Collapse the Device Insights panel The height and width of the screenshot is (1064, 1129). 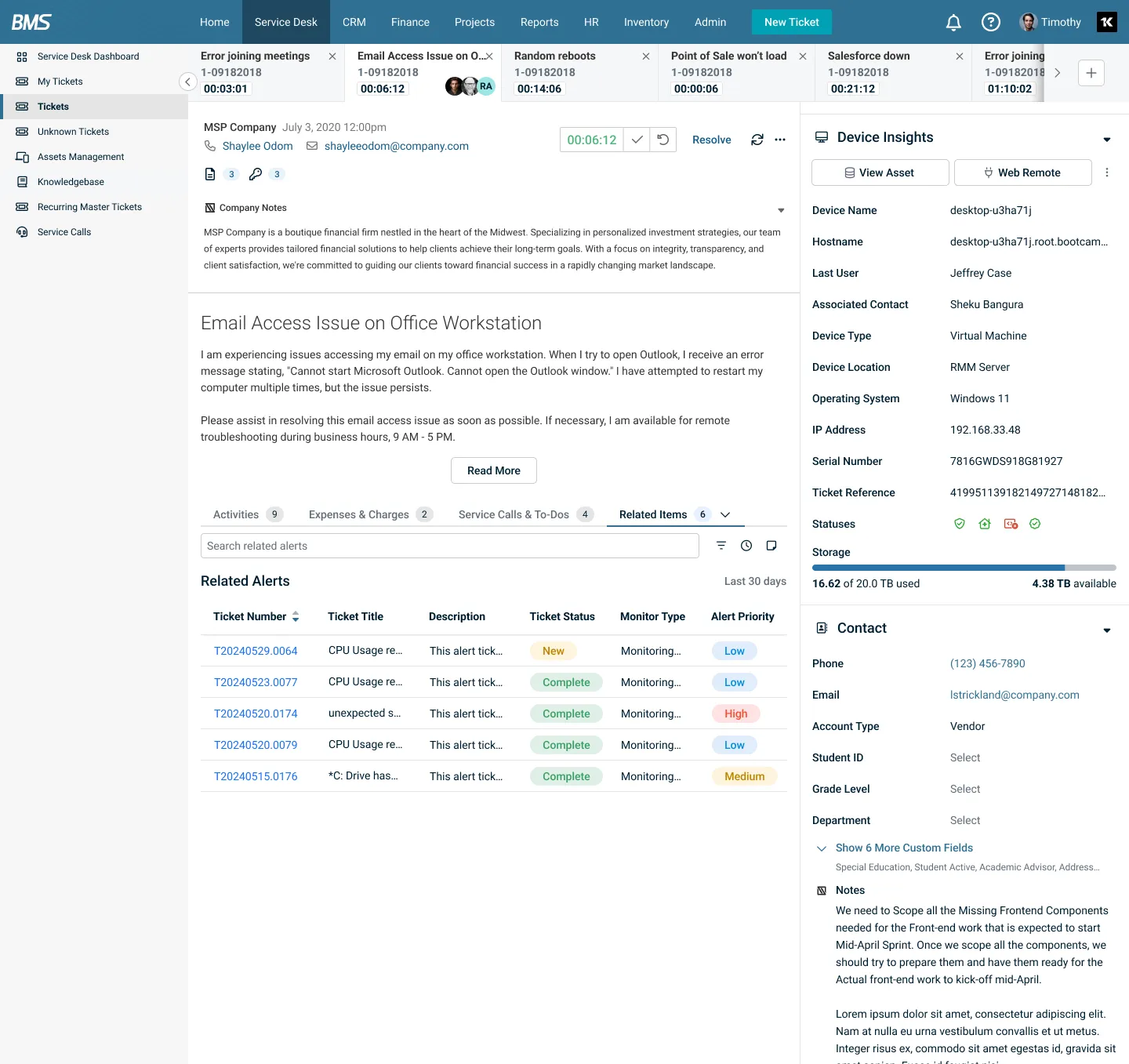(x=1107, y=139)
